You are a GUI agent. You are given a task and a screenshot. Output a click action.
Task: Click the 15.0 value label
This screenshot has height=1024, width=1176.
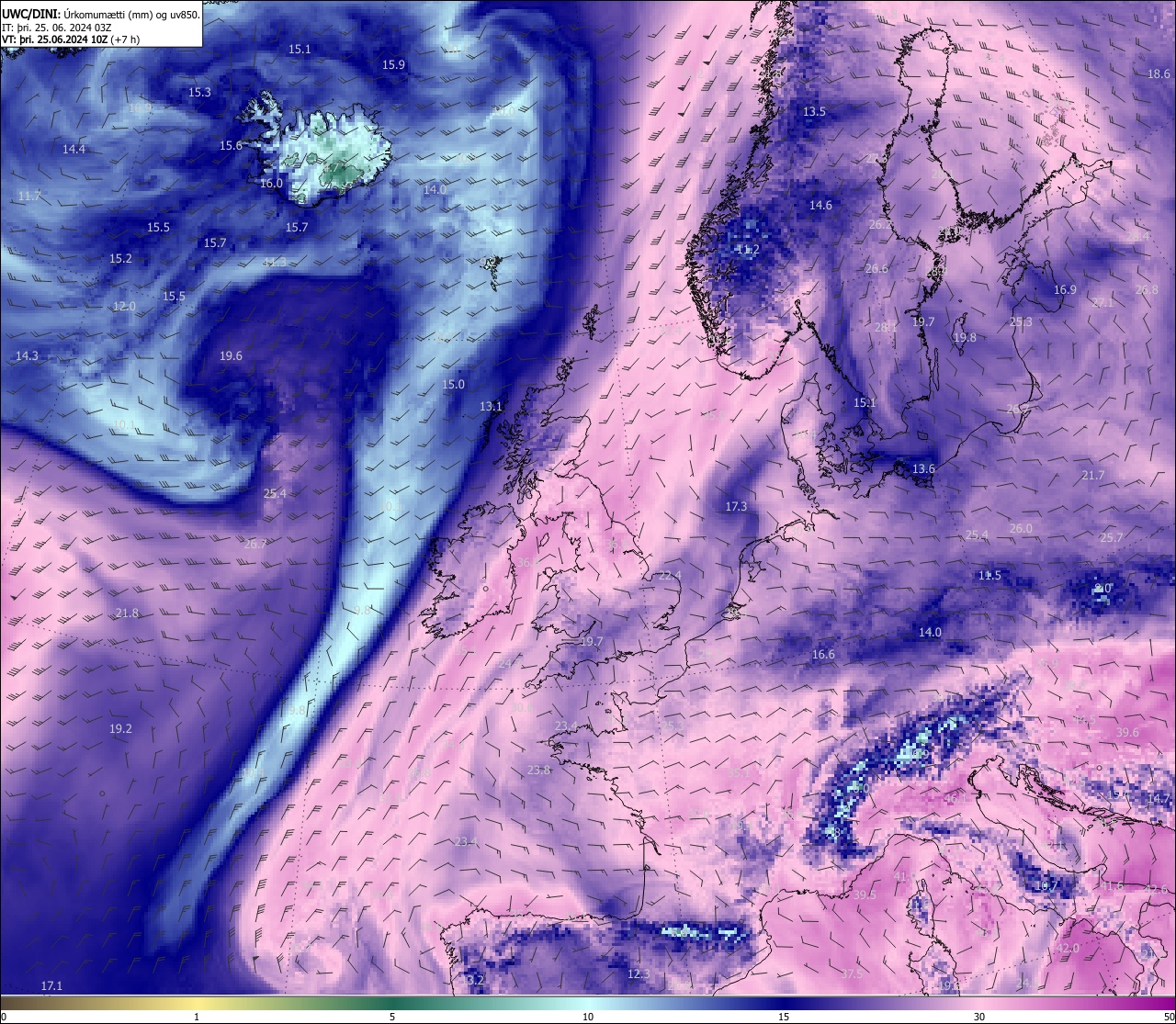point(453,384)
